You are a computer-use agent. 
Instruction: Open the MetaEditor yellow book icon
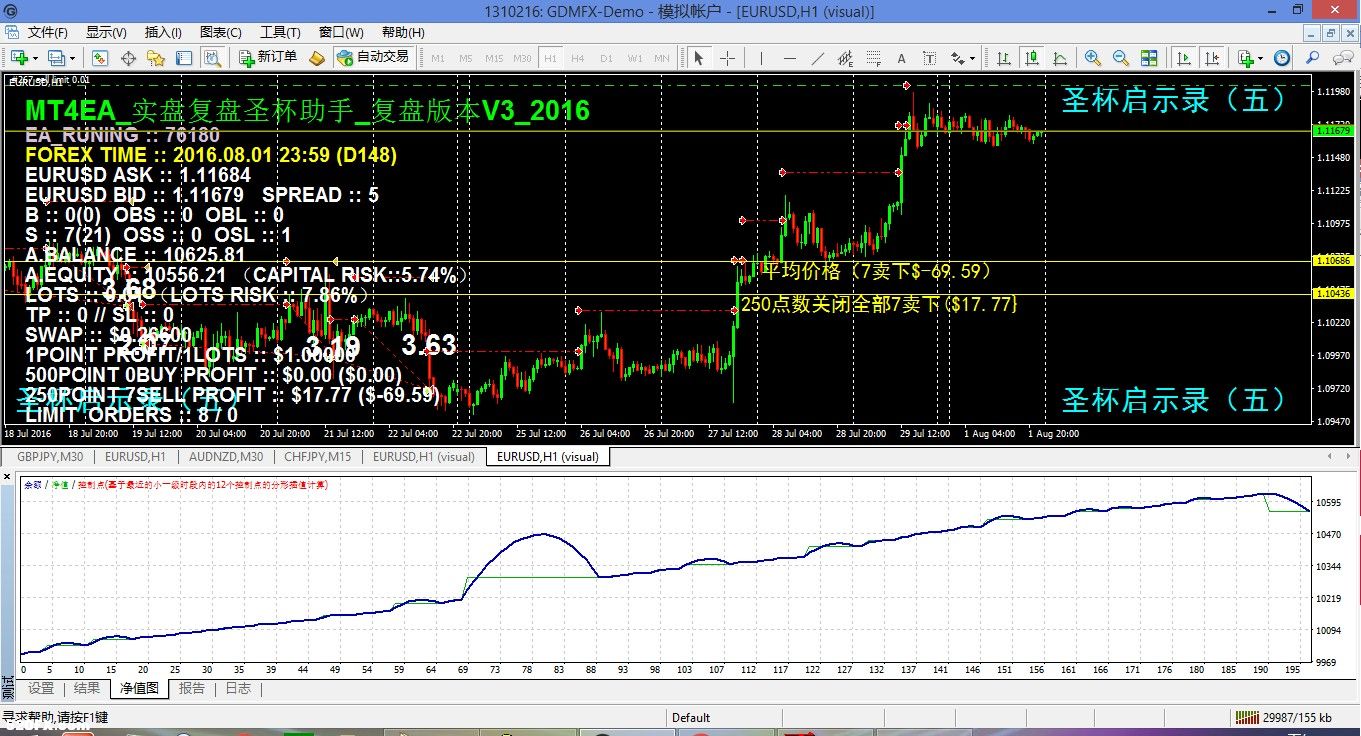click(317, 58)
